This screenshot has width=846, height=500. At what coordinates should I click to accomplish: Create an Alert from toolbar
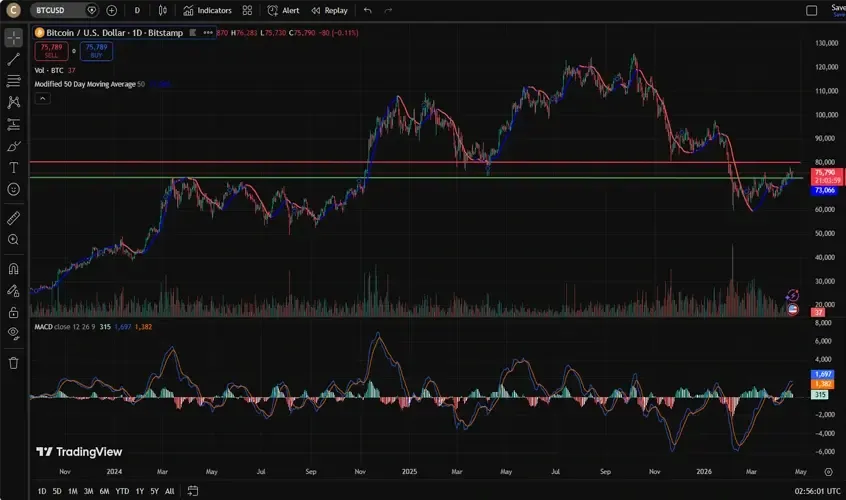(x=283, y=10)
